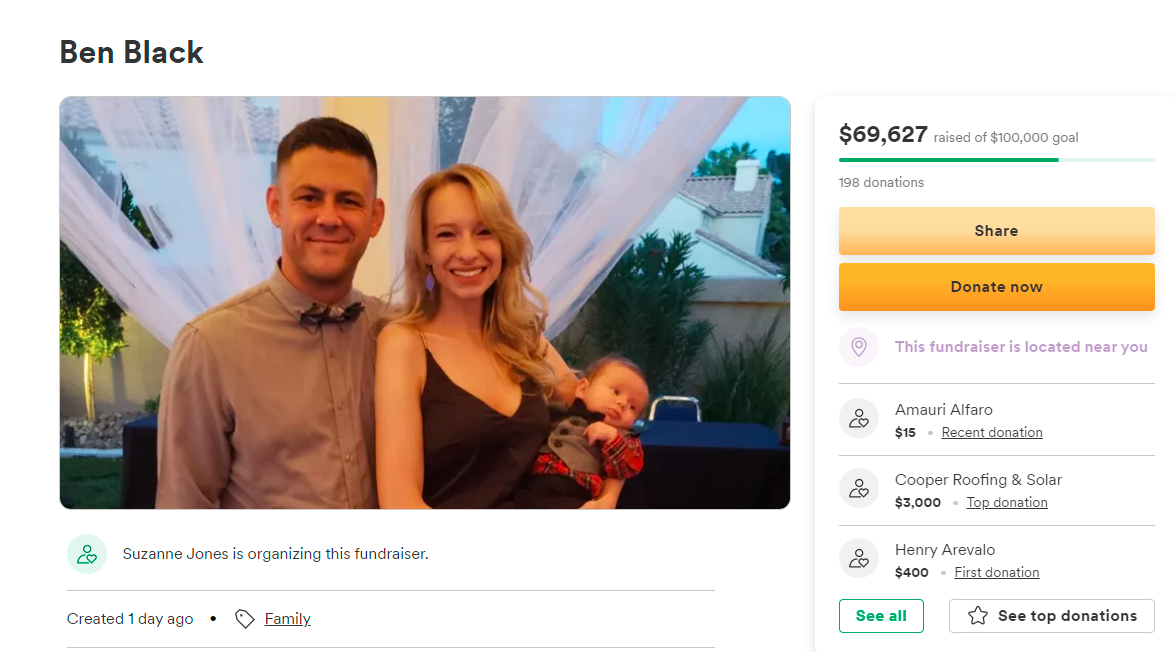Click the star icon on See top donations
Image resolution: width=1176 pixels, height=652 pixels.
click(978, 616)
